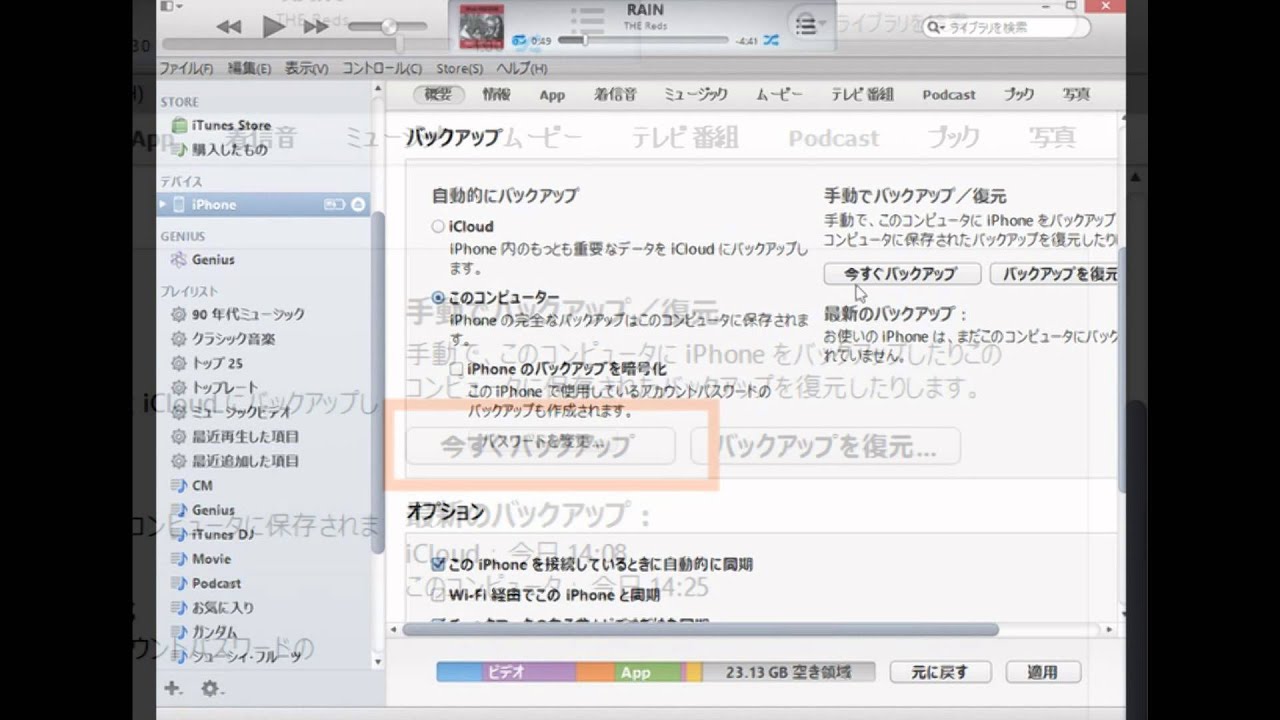The image size is (1280, 720).
Task: Click the repeat icon left of 0:49
Action: tap(519, 41)
